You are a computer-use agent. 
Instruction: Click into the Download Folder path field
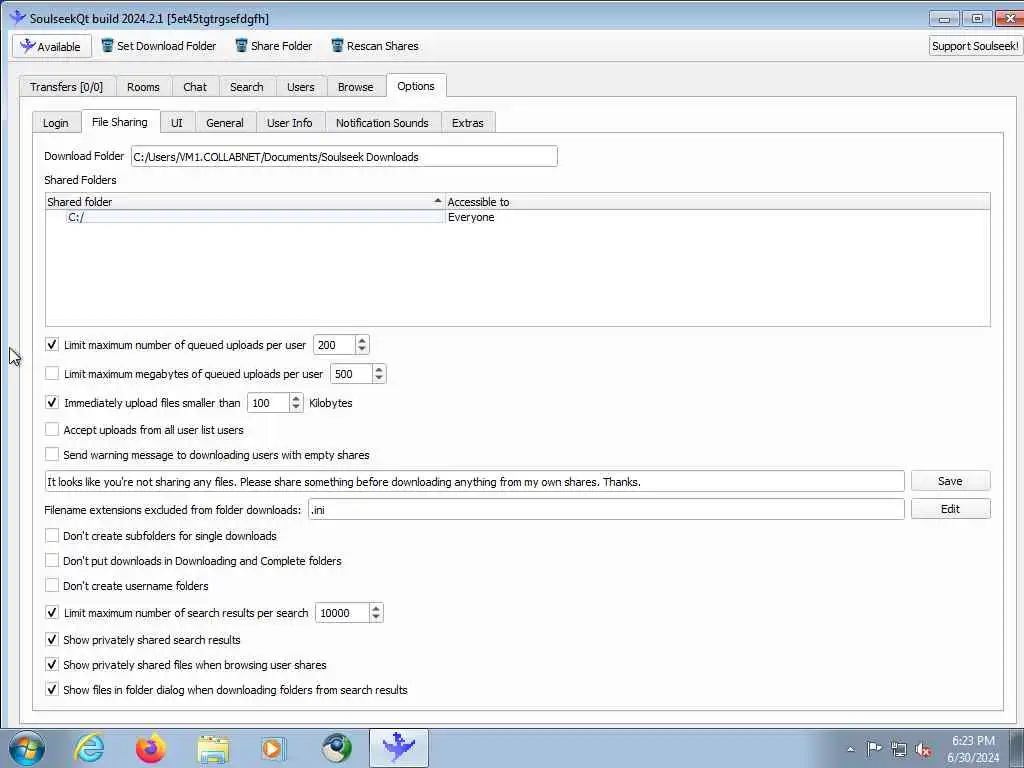pyautogui.click(x=344, y=156)
